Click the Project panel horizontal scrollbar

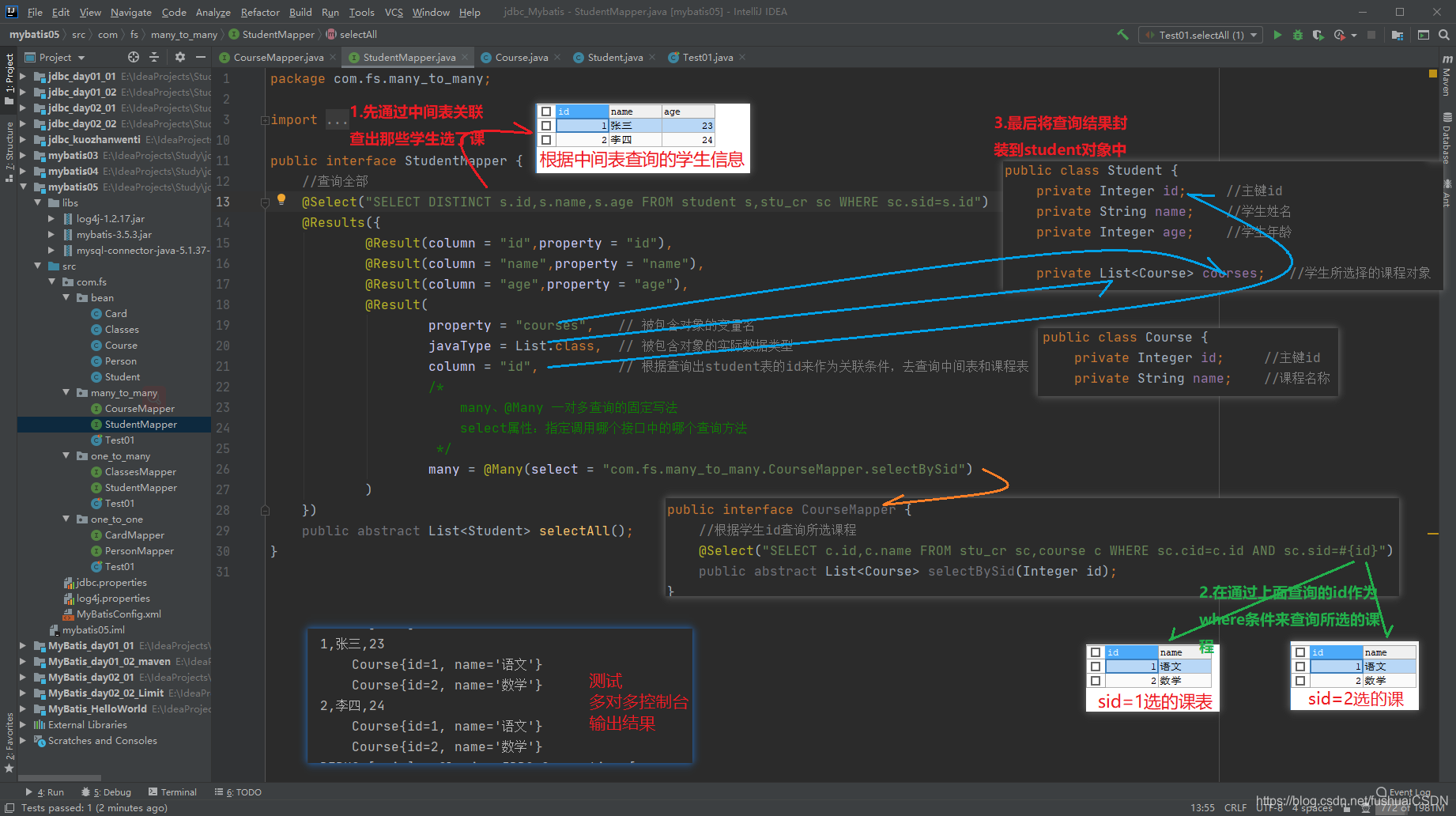(x=59, y=778)
